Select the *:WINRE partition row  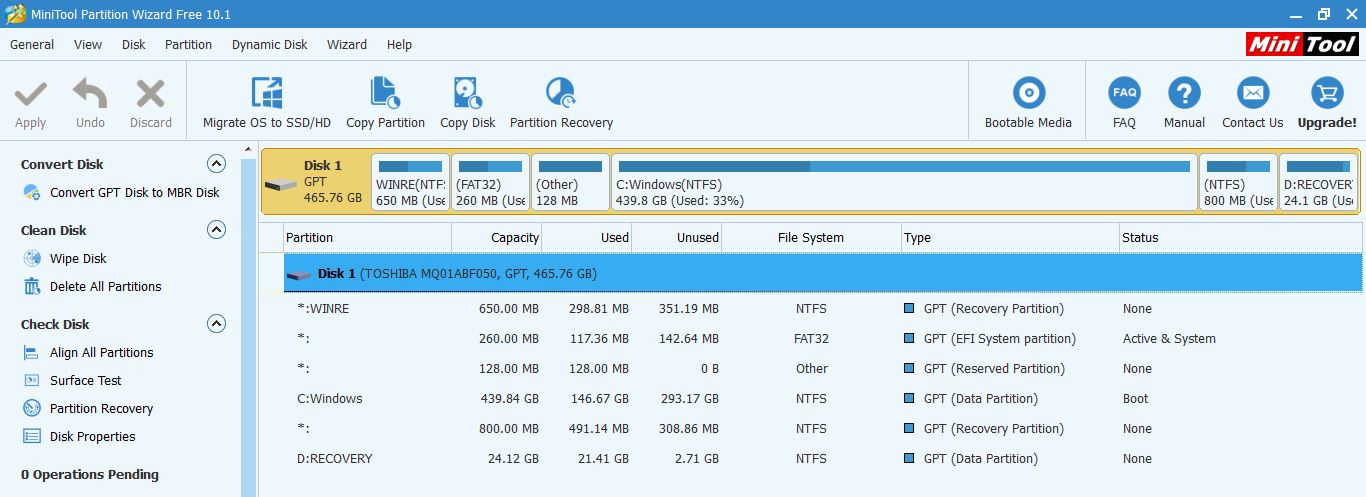tap(823, 309)
